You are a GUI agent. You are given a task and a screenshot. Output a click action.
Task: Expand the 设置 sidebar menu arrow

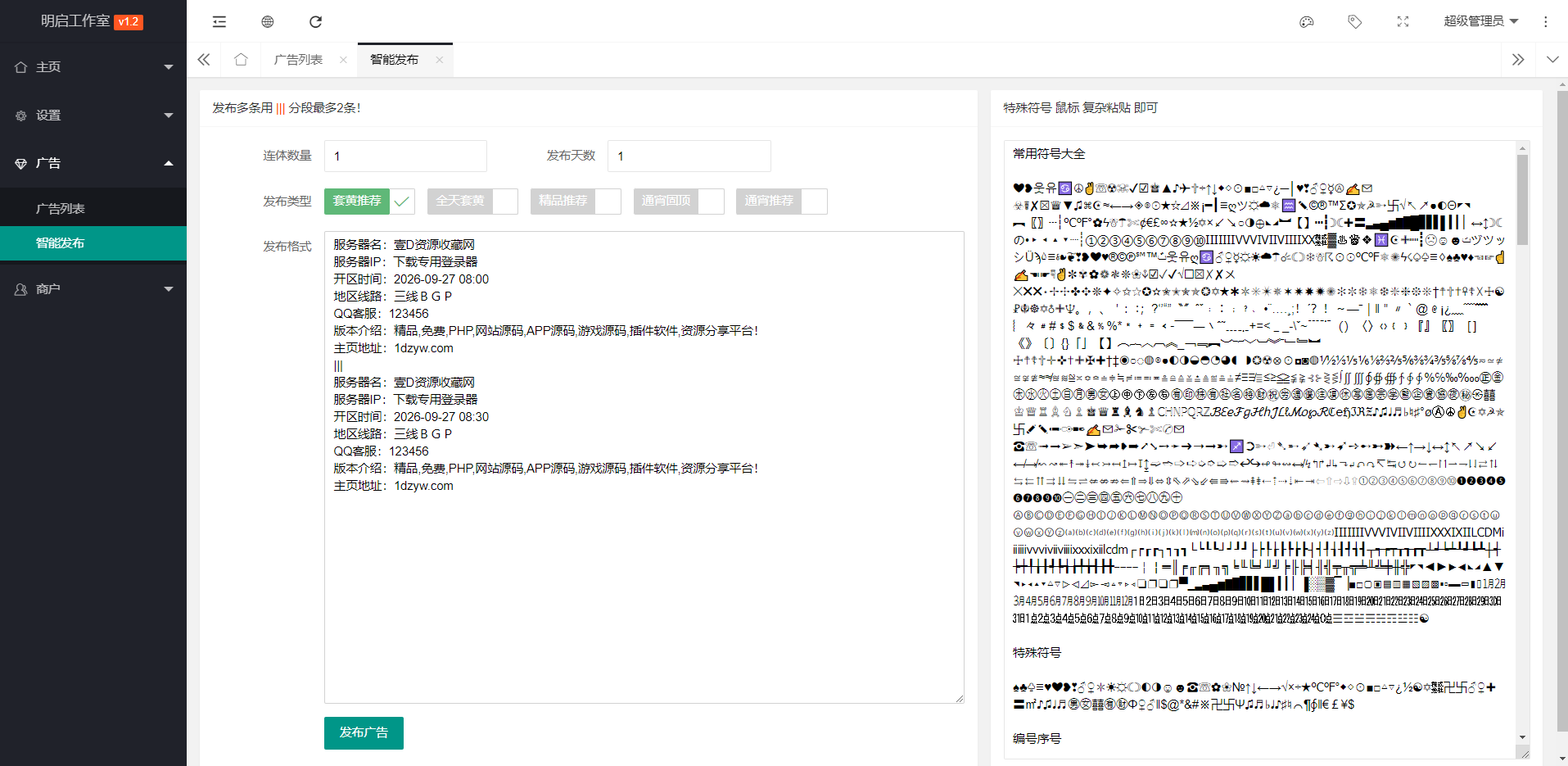(x=169, y=116)
